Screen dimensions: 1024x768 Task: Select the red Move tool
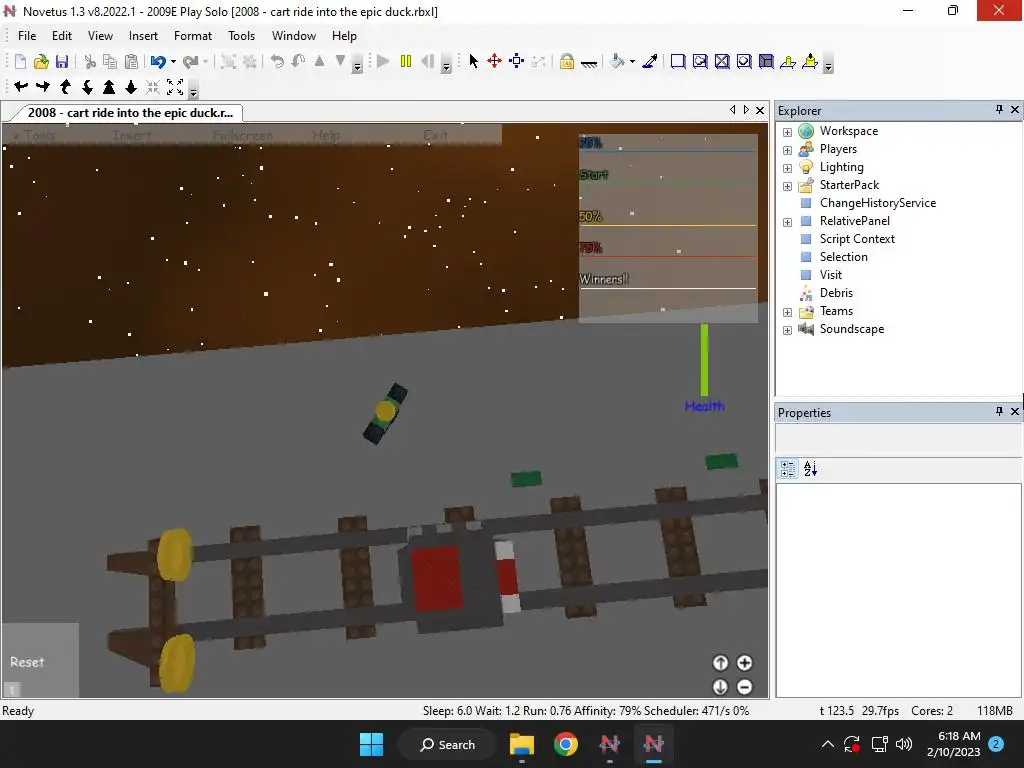[x=494, y=61]
